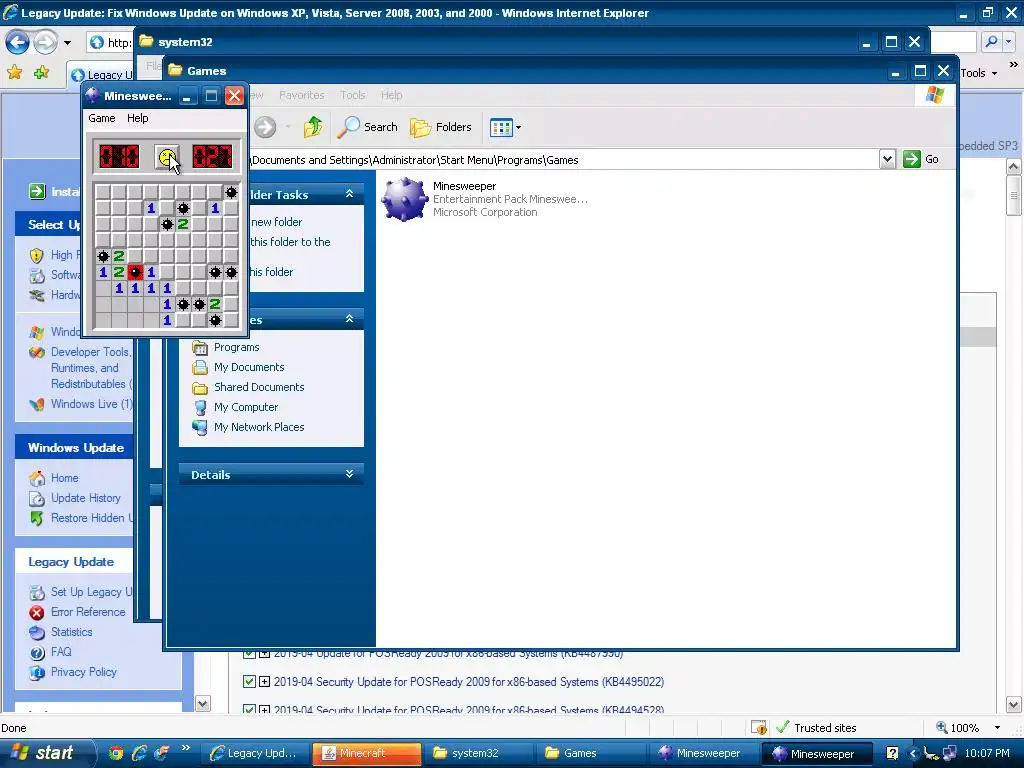Screen dimensions: 1024x768
Task: Click the IE search magnifier button
Action: [x=991, y=42]
